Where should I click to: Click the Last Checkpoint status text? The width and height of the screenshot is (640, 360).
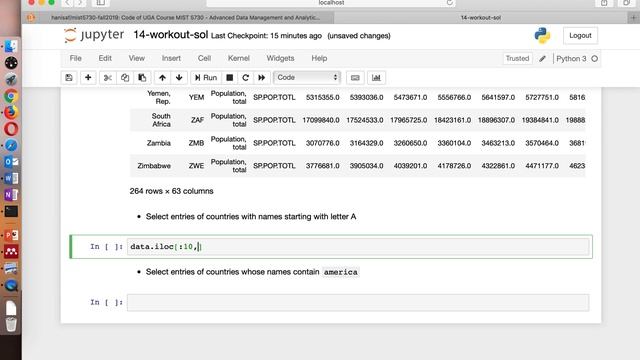tap(266, 36)
